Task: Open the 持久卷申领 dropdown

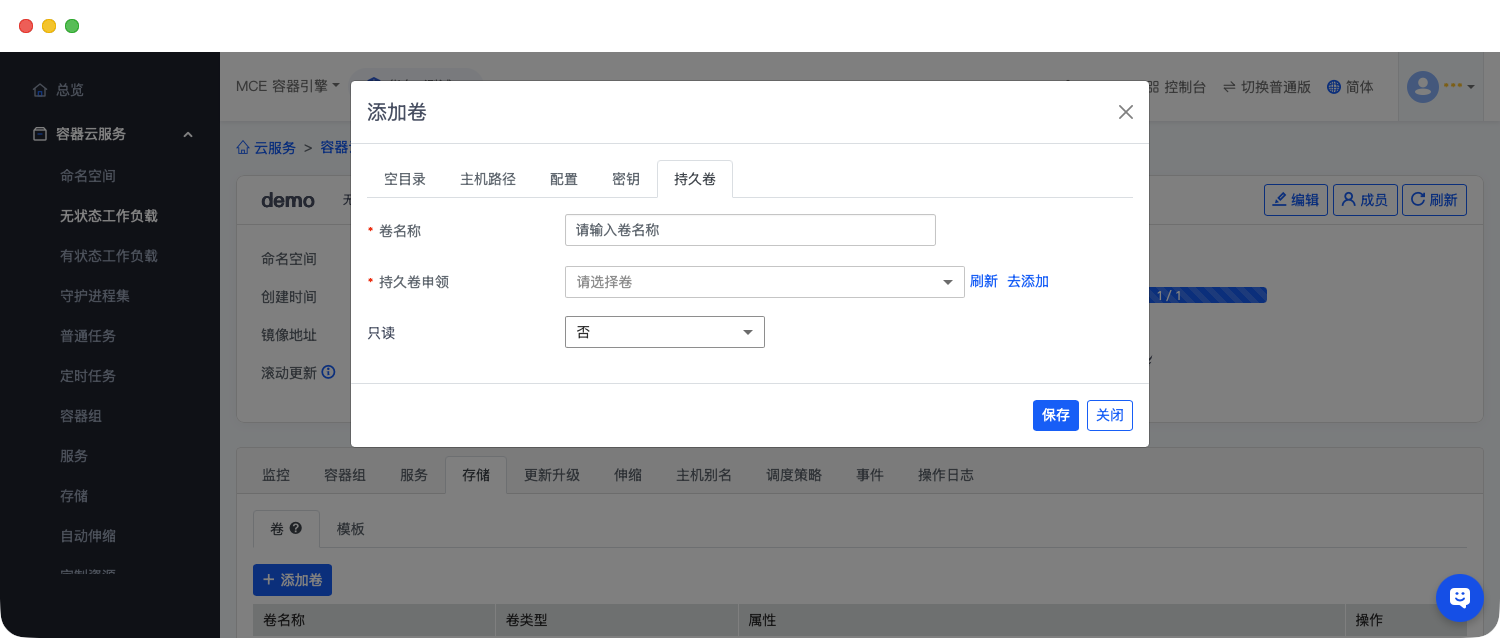Action: [764, 282]
